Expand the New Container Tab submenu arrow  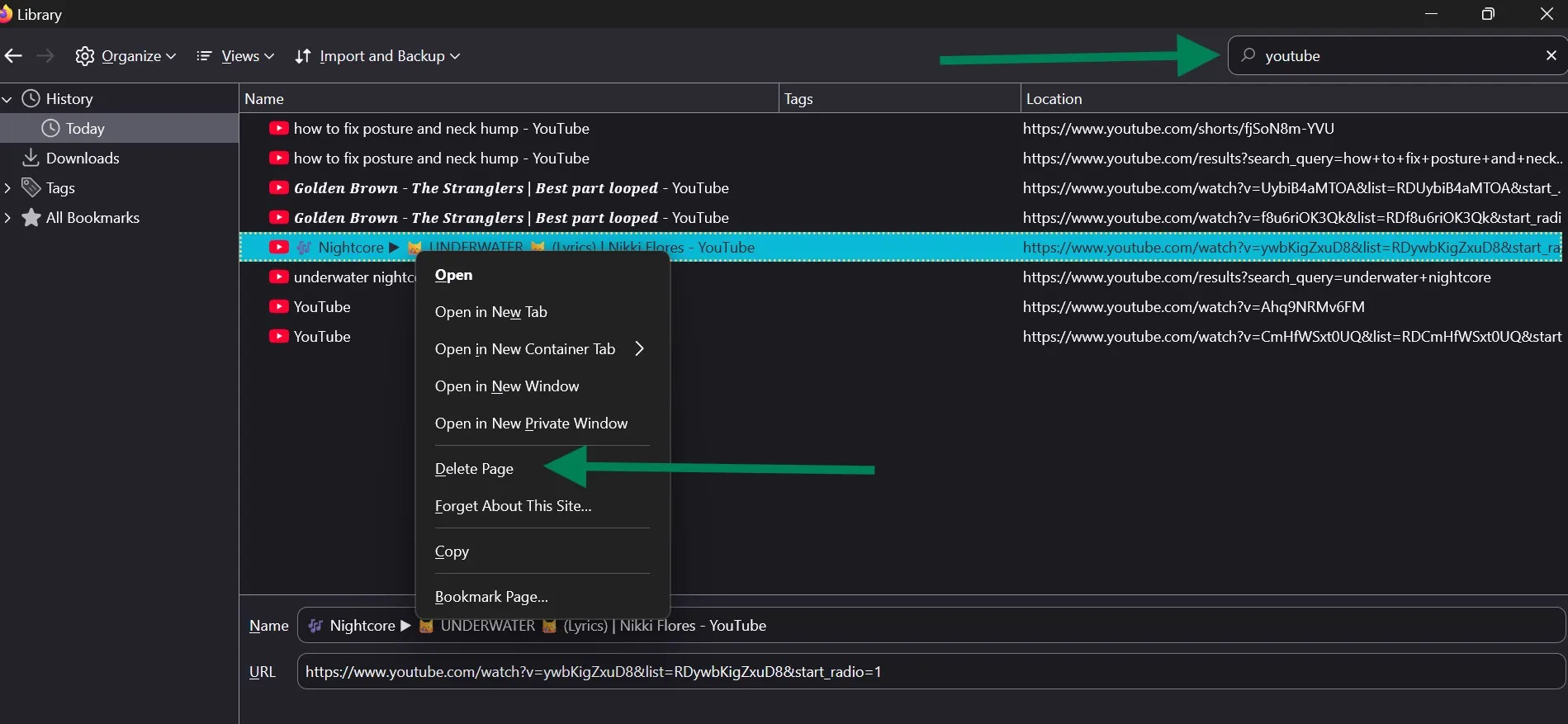[639, 348]
